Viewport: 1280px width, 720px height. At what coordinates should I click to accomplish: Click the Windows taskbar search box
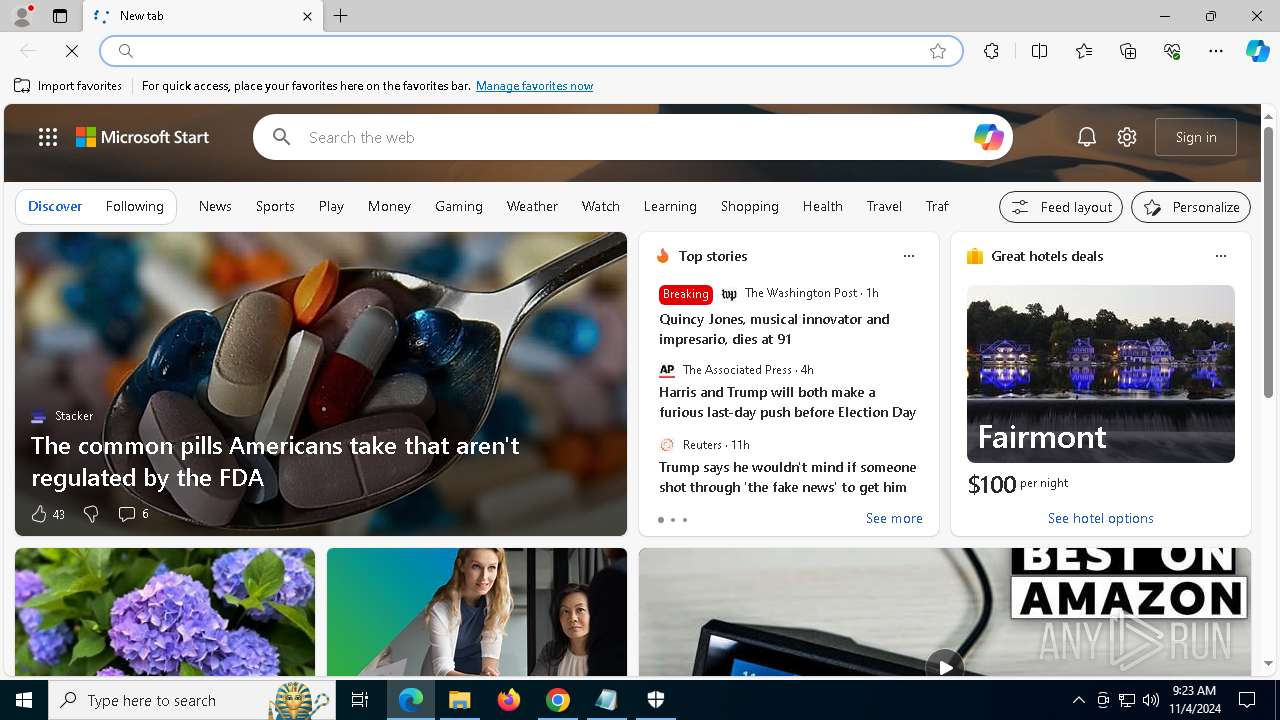(x=192, y=700)
